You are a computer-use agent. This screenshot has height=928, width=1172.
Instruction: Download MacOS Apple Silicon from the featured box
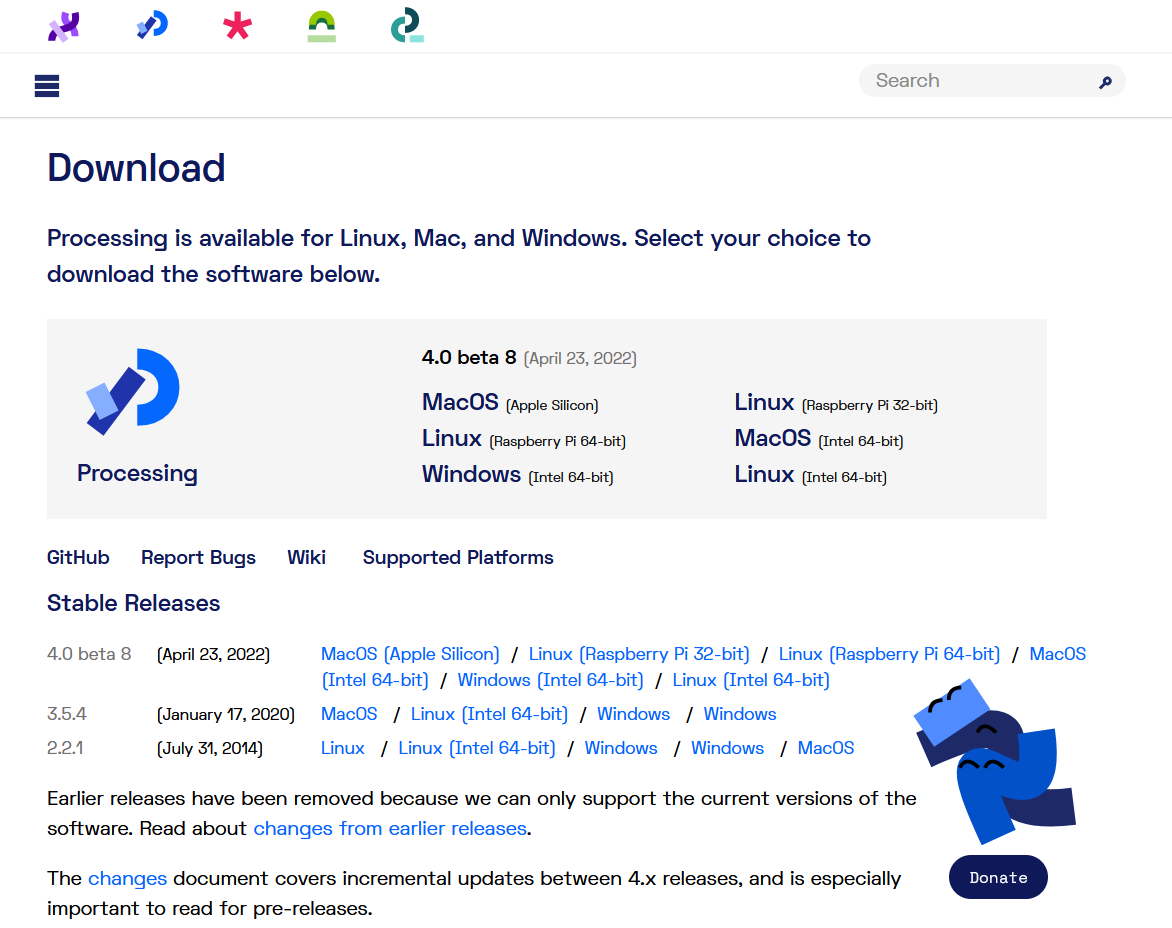tap(510, 403)
